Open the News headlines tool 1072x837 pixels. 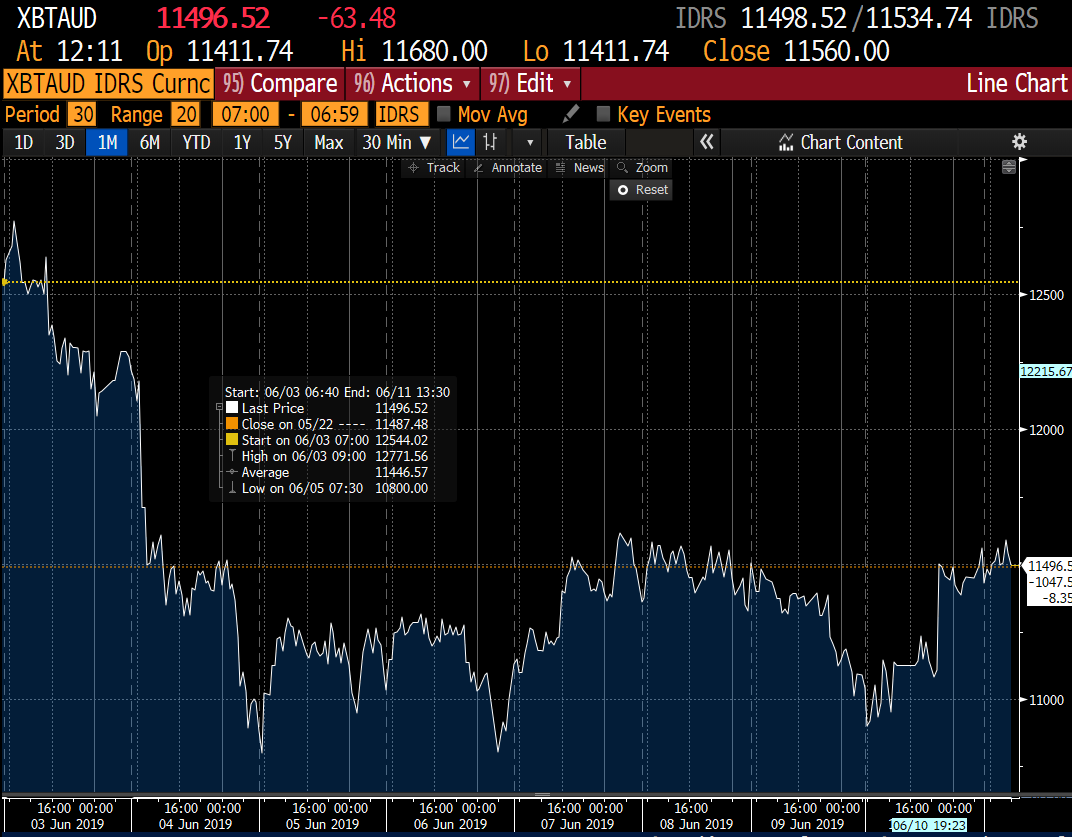[x=579, y=167]
